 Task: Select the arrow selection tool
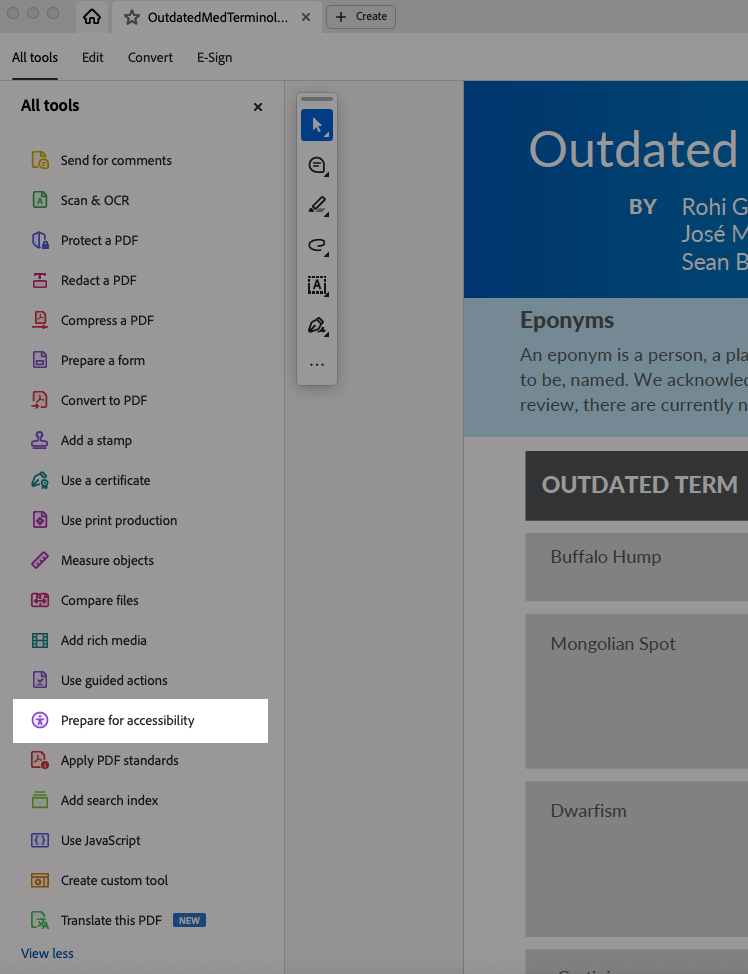click(317, 125)
